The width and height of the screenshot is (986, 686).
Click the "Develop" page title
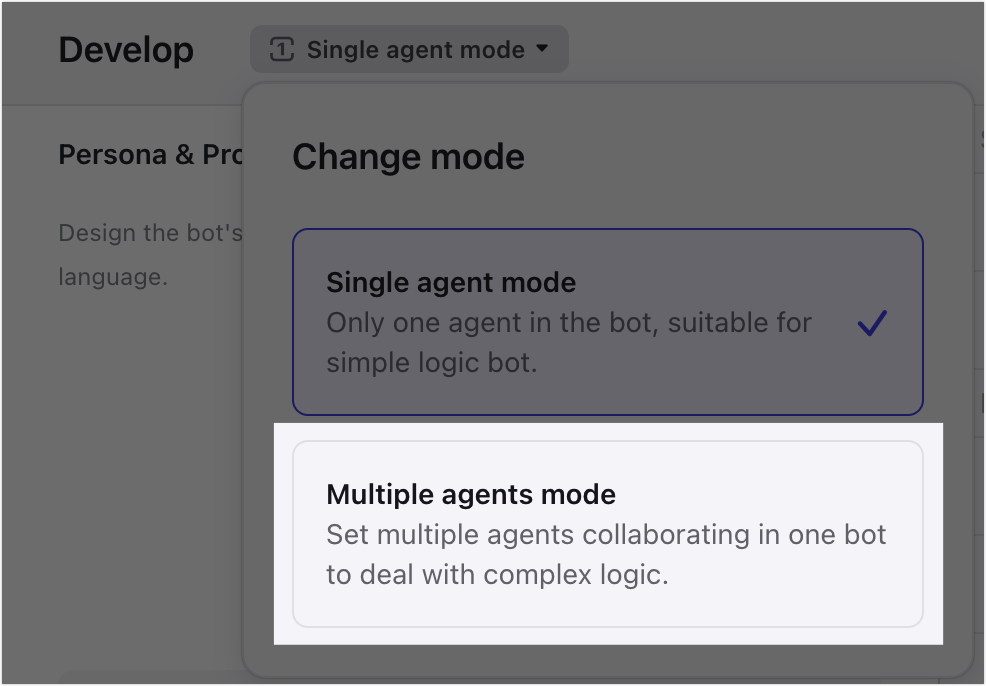coord(126,50)
